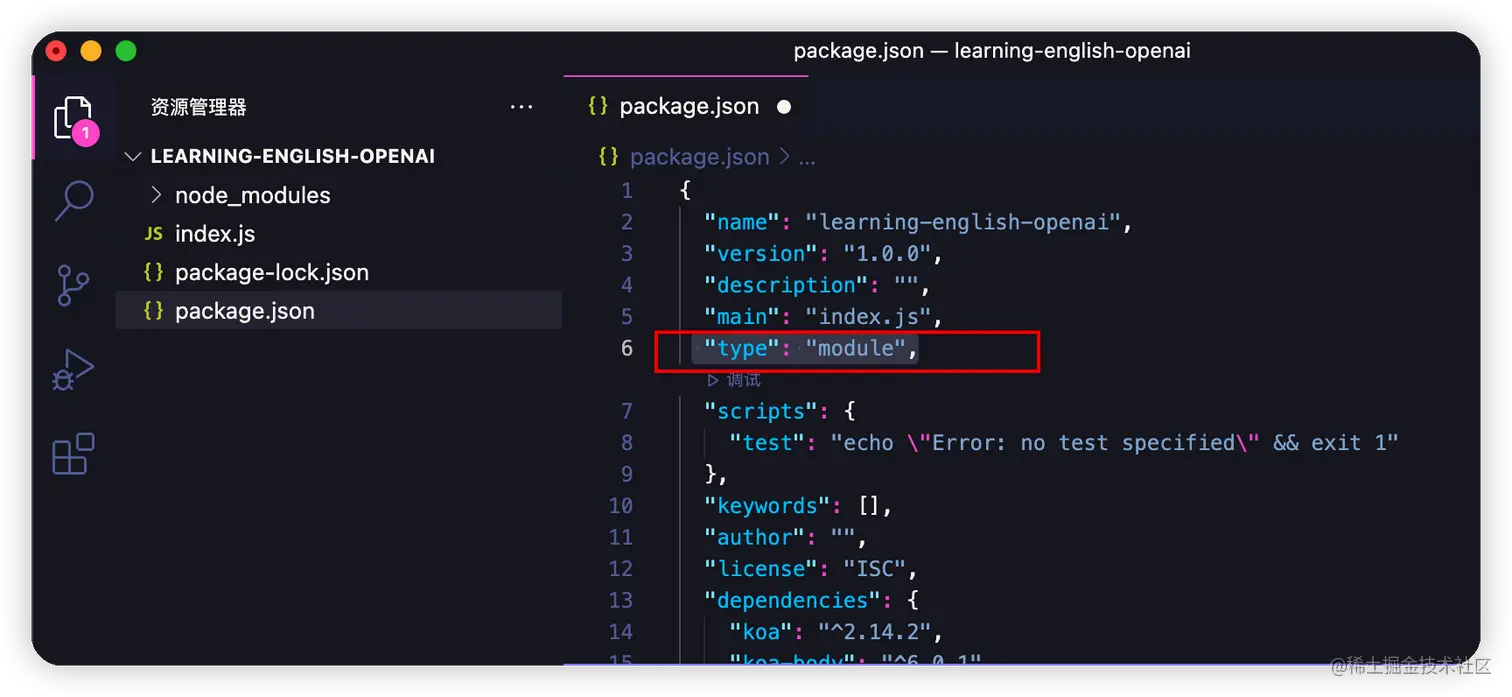Click line number 6 in the gutter
The height and width of the screenshot is (697, 1512).
(627, 348)
